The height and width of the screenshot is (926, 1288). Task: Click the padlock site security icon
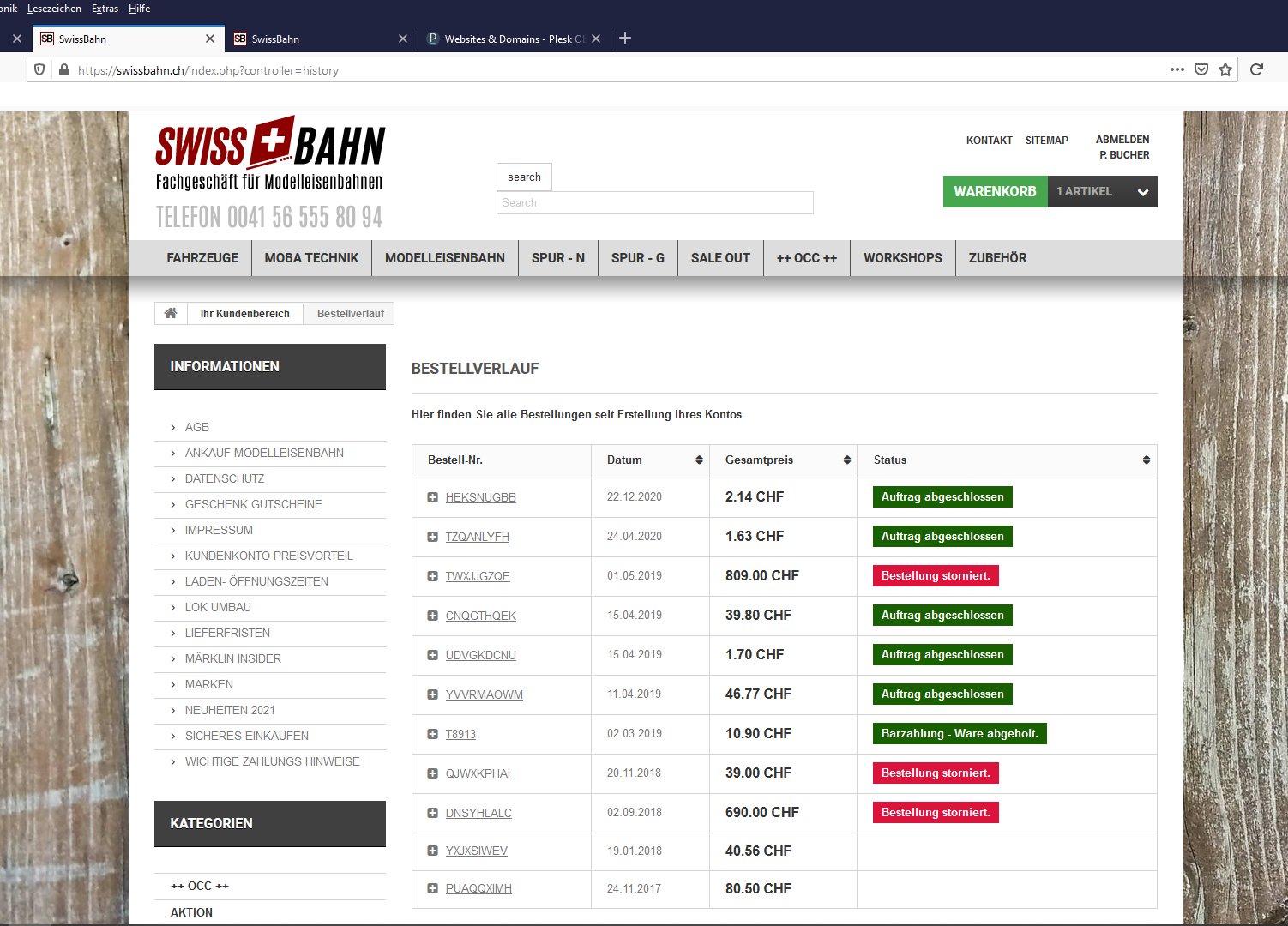pyautogui.click(x=63, y=70)
